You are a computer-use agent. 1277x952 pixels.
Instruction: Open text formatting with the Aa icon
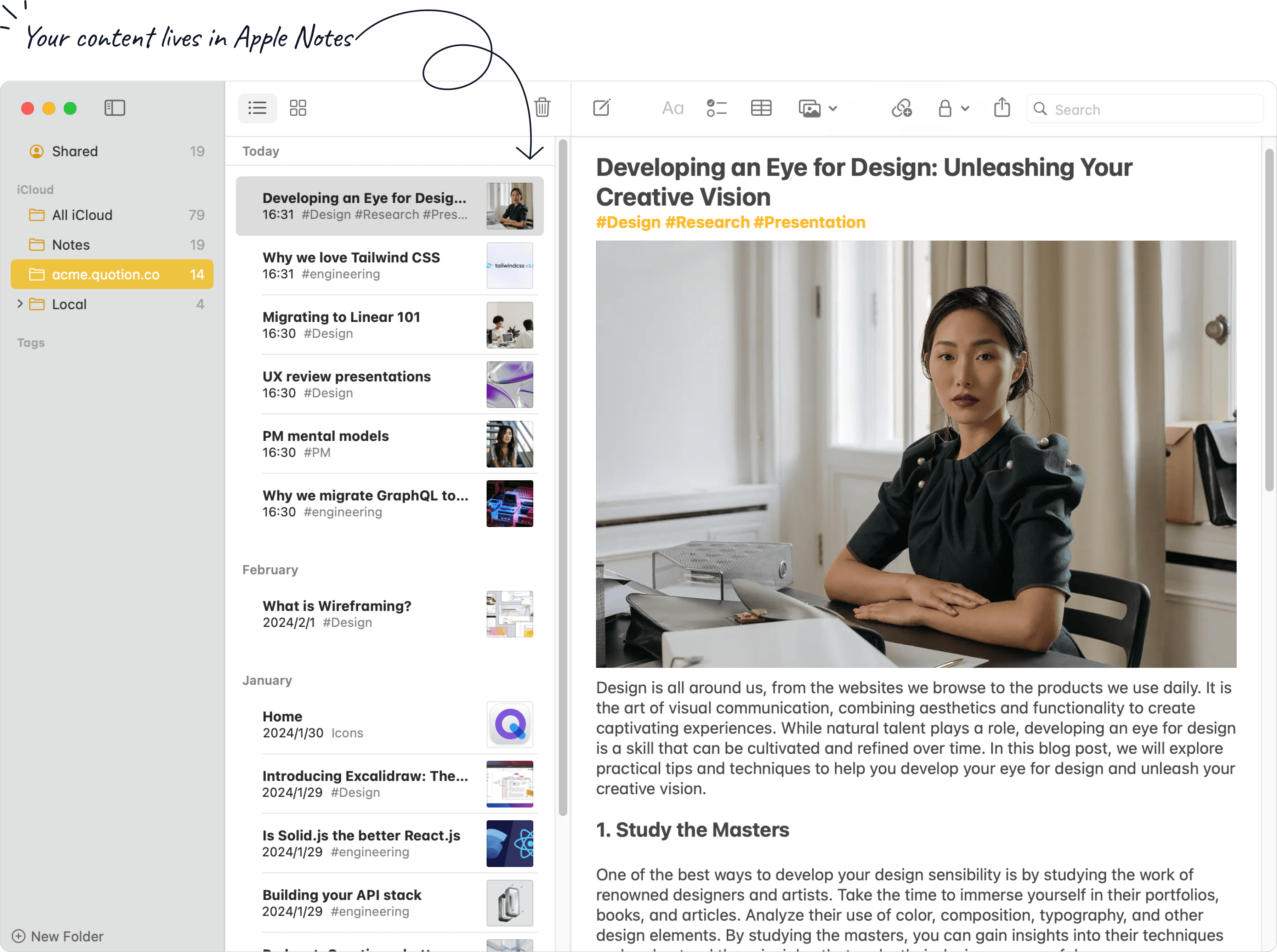tap(672, 108)
